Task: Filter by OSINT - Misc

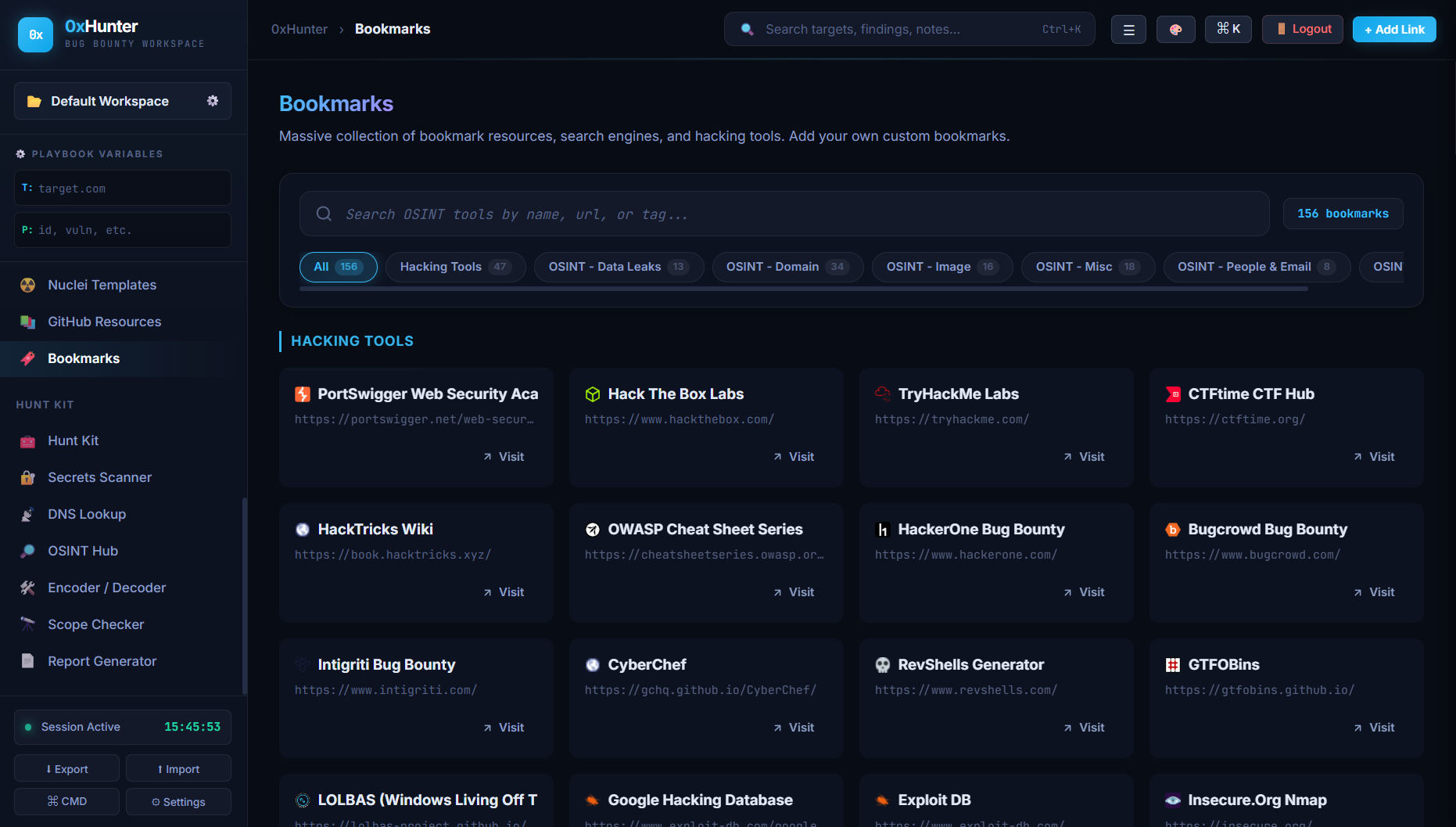Action: 1088,267
